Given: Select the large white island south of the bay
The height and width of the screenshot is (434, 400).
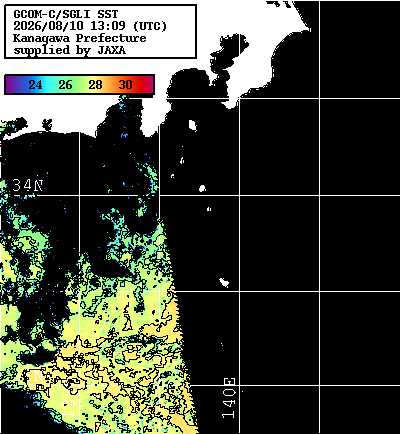Looking at the screenshot, I should 193,125.
